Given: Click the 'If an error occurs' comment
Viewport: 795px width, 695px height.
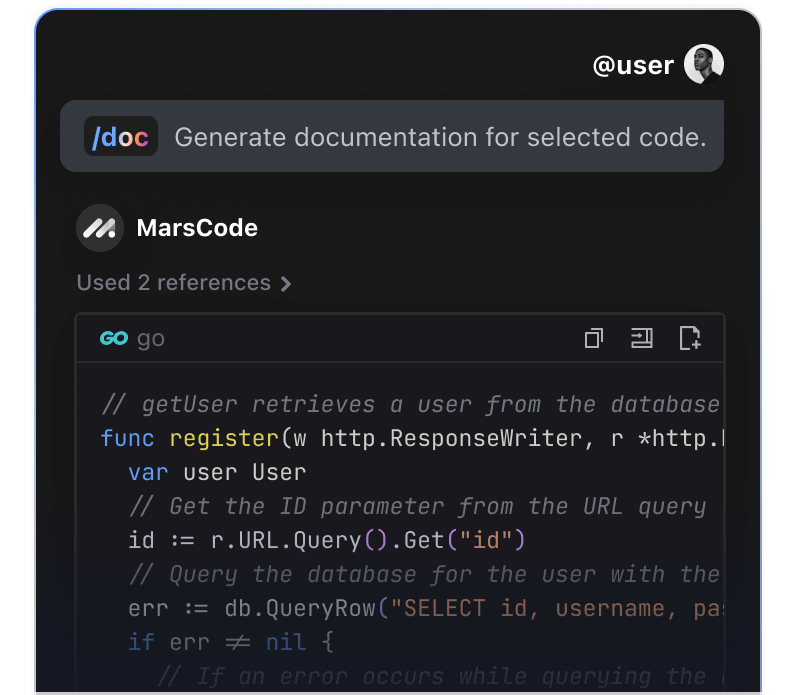Looking at the screenshot, I should [x=440, y=676].
